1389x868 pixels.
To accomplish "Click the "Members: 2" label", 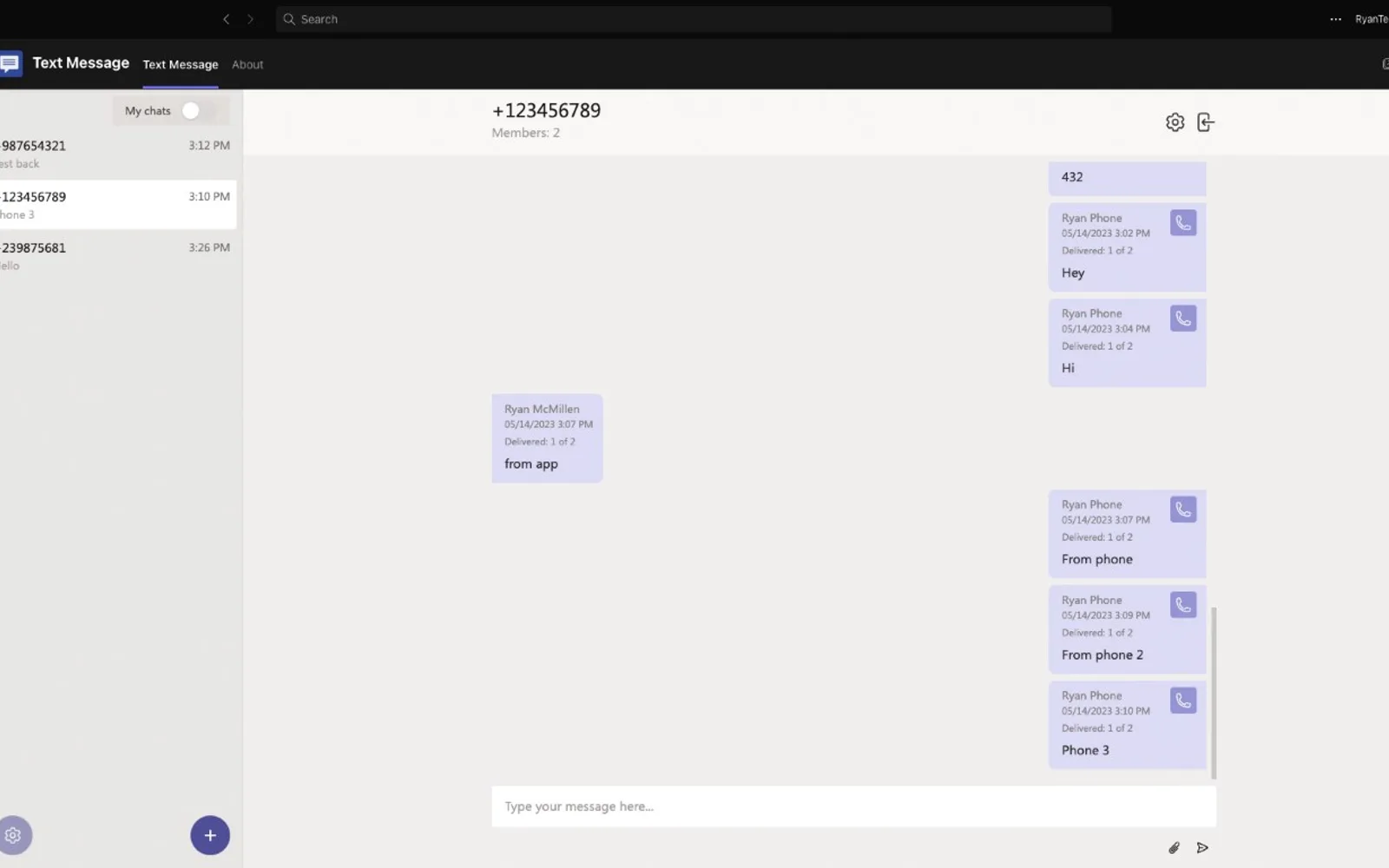I will (x=526, y=133).
